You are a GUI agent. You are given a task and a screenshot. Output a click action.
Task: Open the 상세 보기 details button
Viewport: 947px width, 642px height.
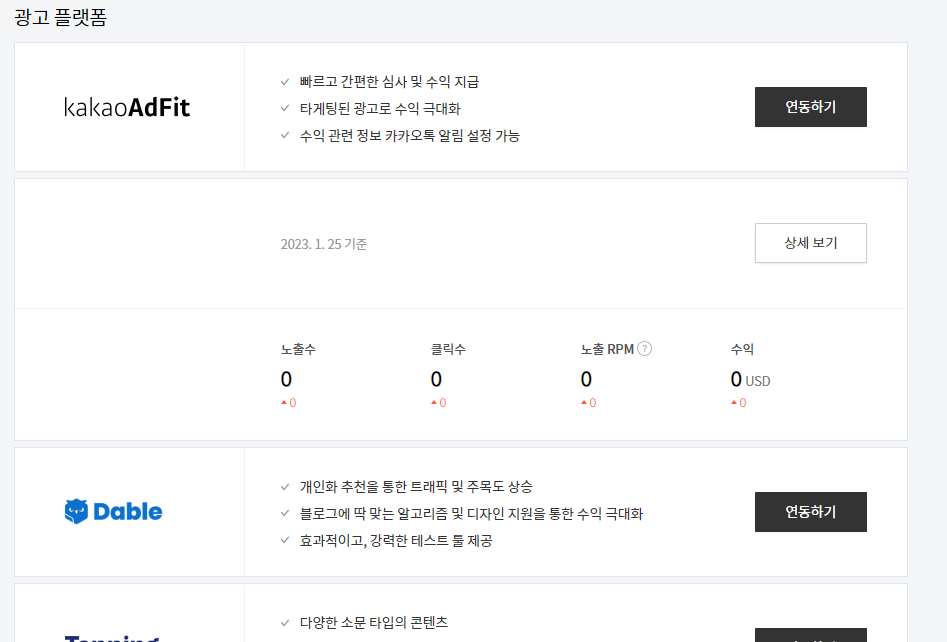point(811,243)
